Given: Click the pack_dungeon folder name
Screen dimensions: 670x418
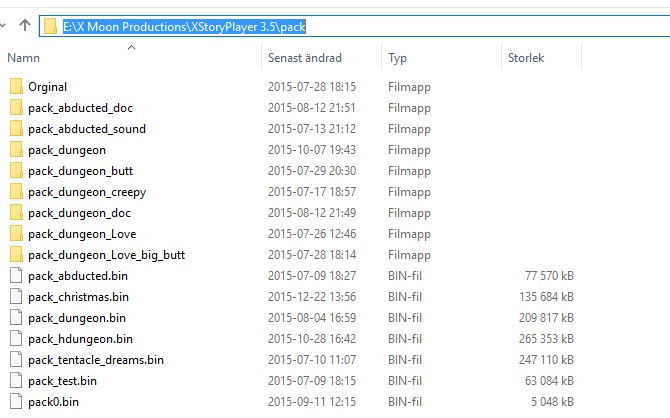Looking at the screenshot, I should click(67, 150).
